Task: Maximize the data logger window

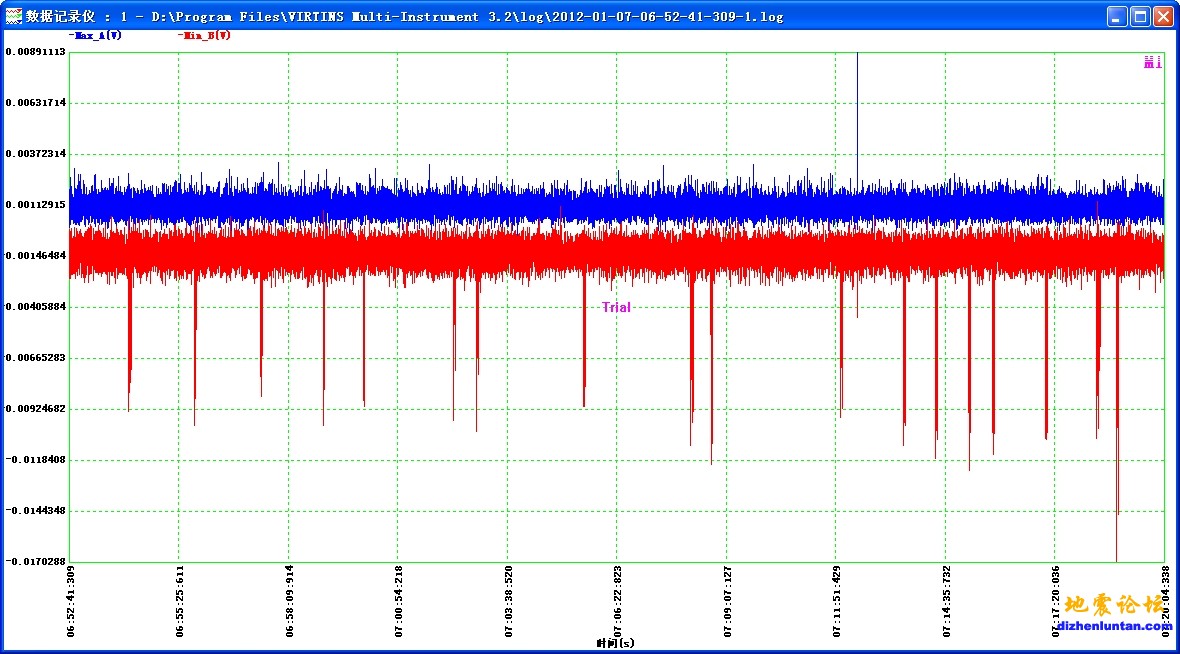Action: pyautogui.click(x=1140, y=17)
